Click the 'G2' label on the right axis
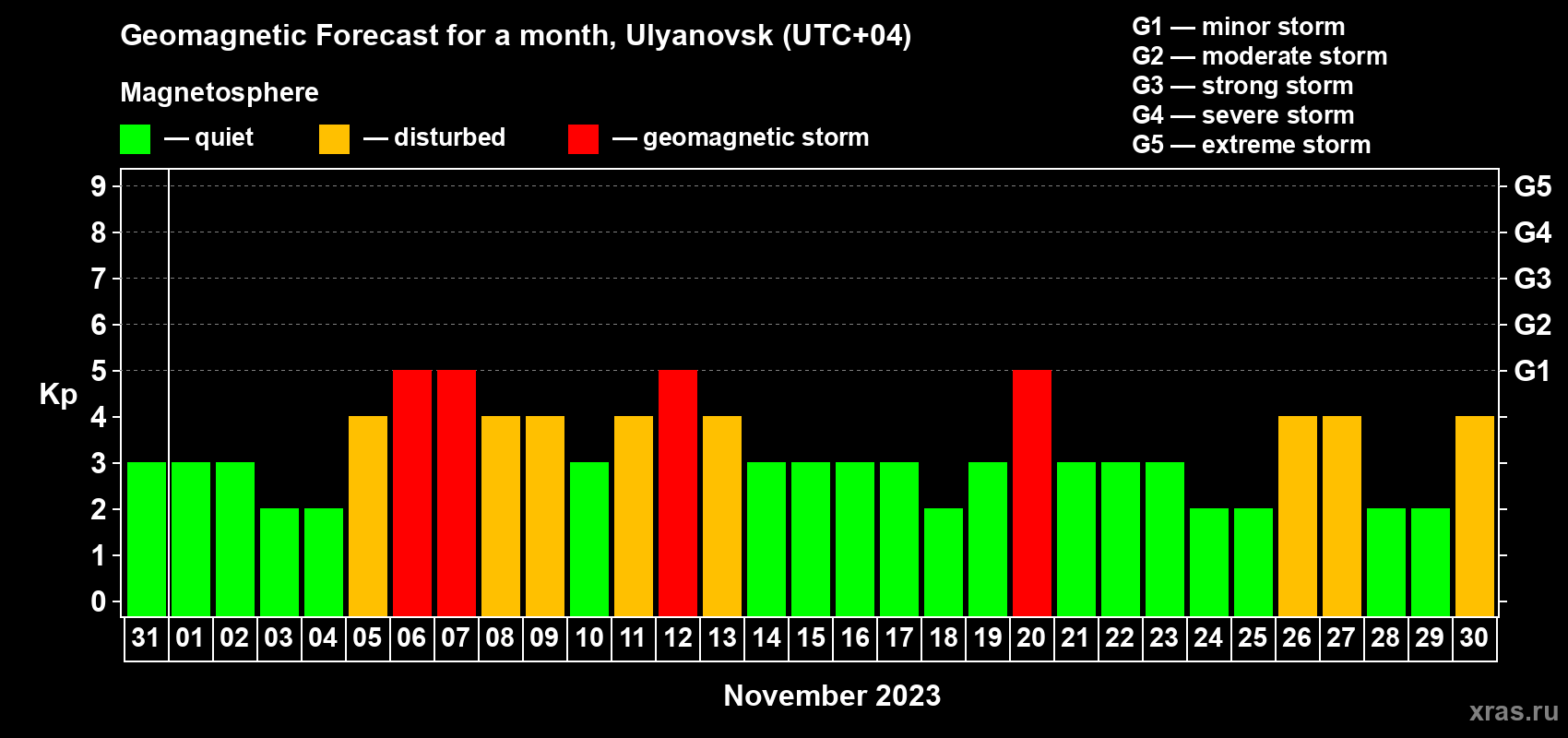 [1533, 325]
